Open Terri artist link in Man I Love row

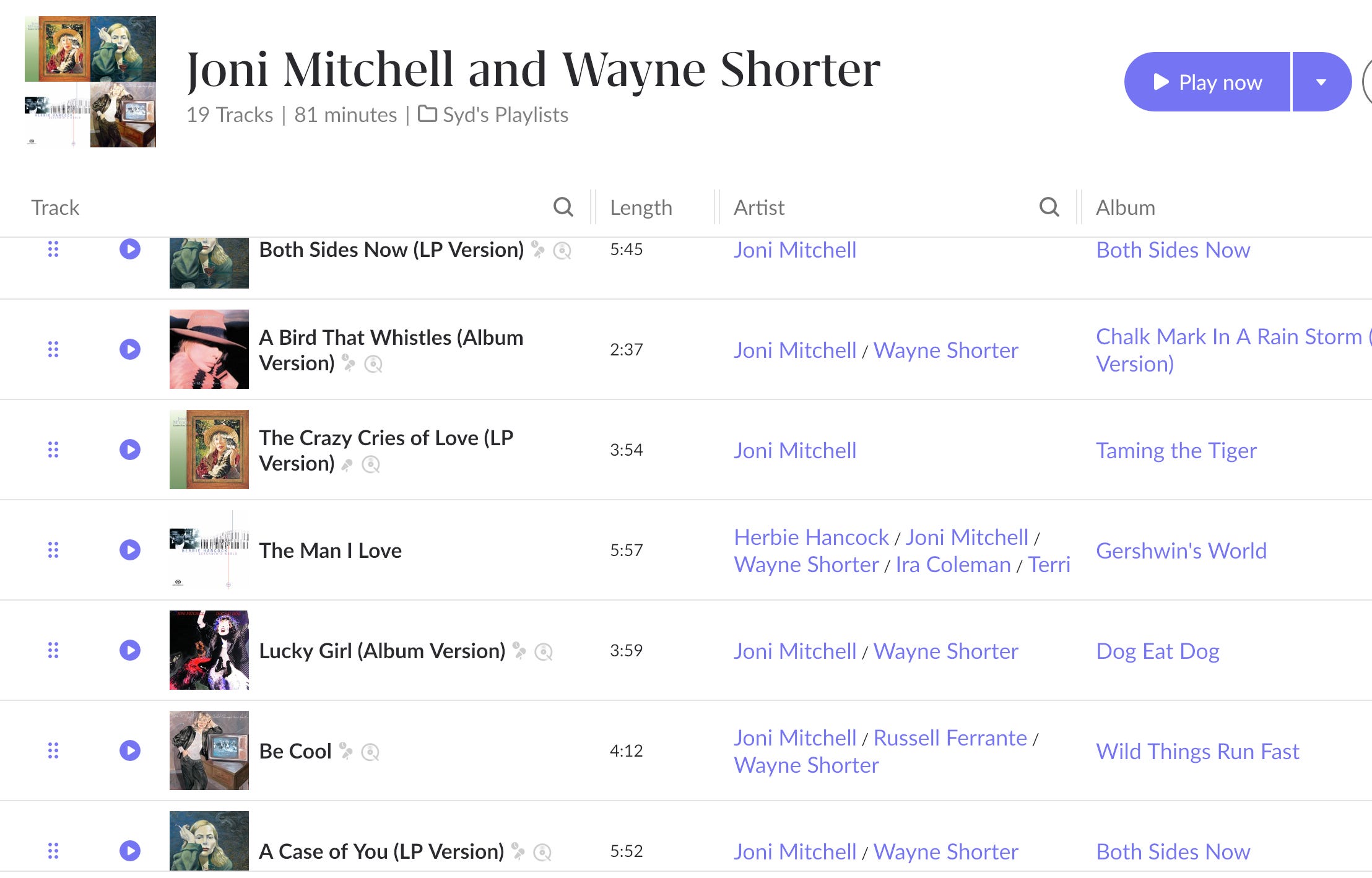tap(1049, 564)
